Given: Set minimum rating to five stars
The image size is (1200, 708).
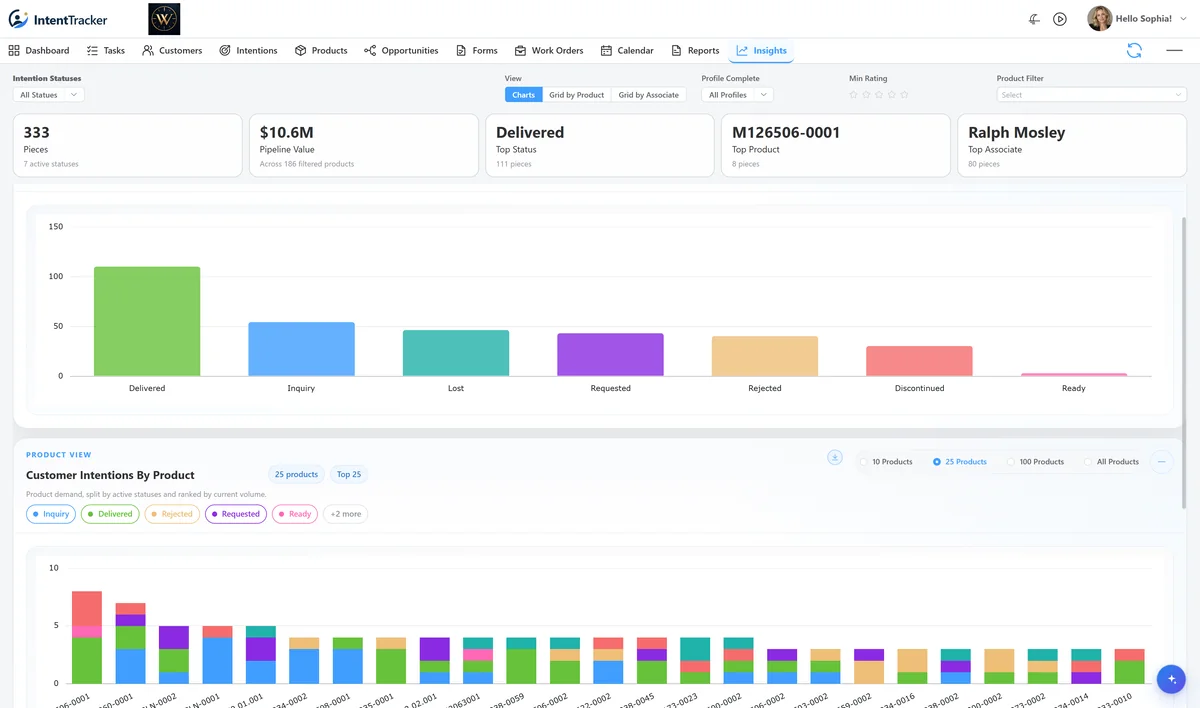Looking at the screenshot, I should coord(904,95).
